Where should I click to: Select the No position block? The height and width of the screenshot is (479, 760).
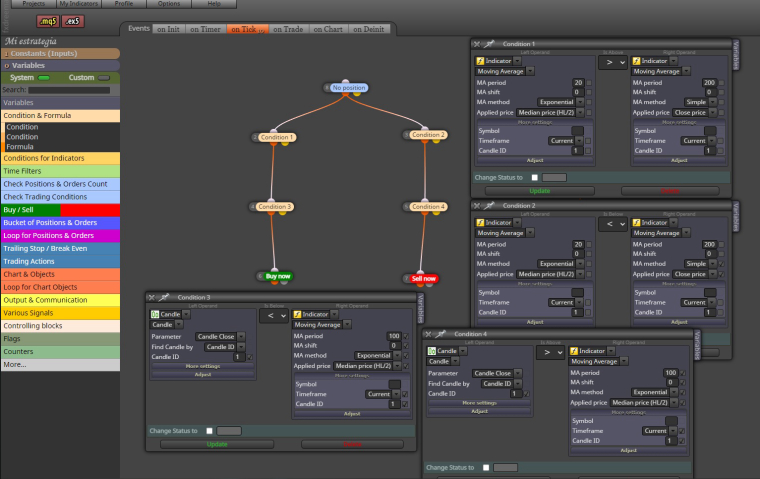pyautogui.click(x=348, y=88)
